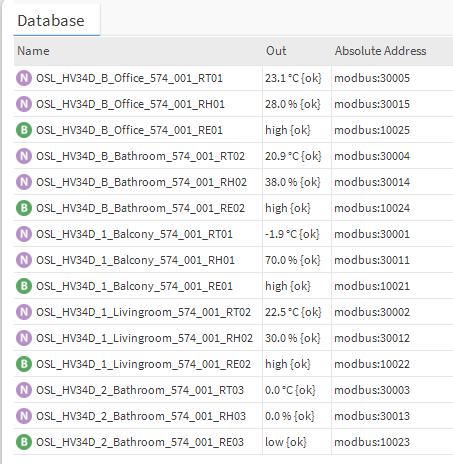This screenshot has height=464, width=453.
Task: Click boolean icon for Balcony RE01 point
Action: pyautogui.click(x=24, y=286)
